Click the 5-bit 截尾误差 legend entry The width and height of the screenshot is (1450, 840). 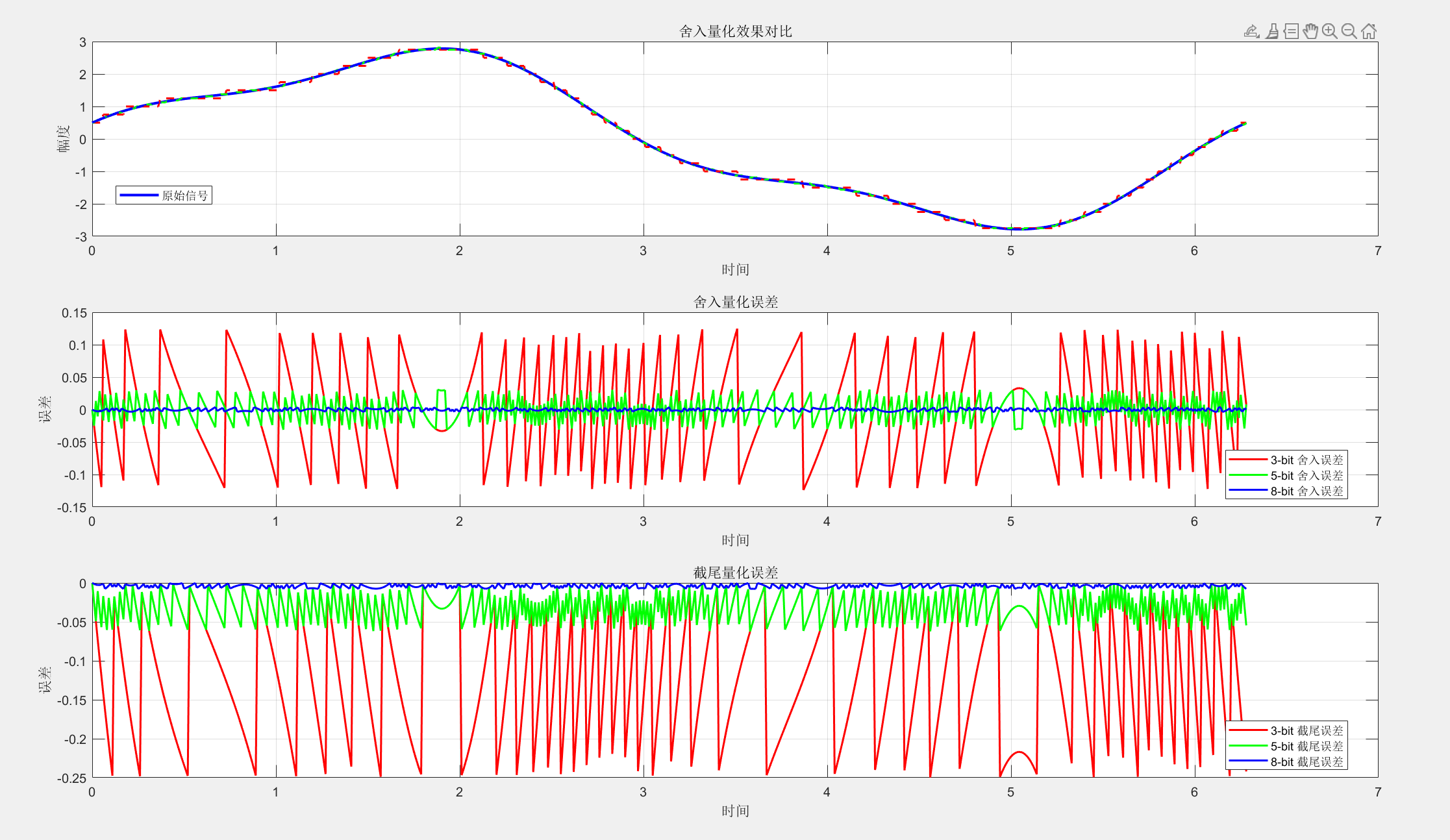(x=1306, y=746)
